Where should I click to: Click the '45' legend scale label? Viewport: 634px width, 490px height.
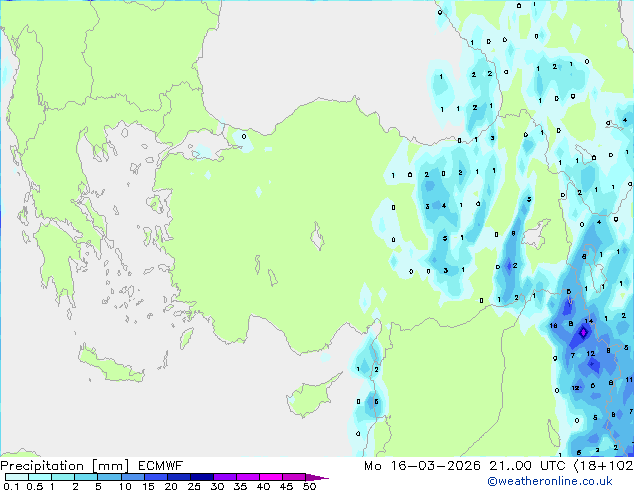click(x=286, y=486)
